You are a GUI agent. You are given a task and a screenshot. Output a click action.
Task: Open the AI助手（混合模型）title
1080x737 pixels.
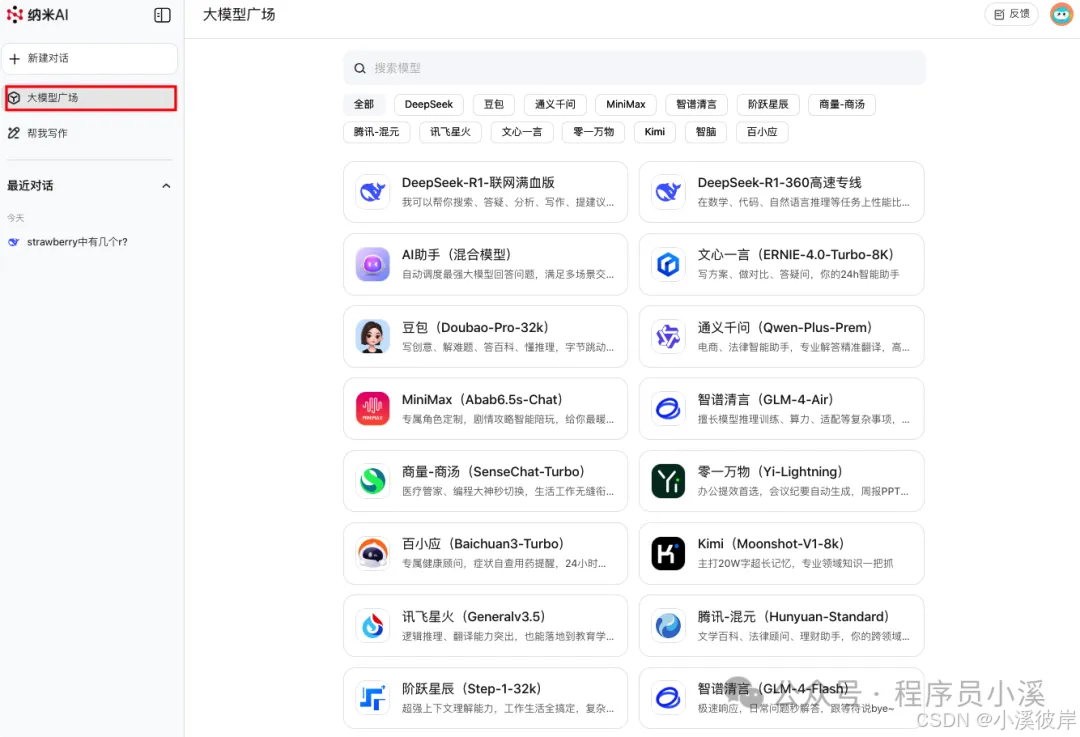(x=459, y=255)
